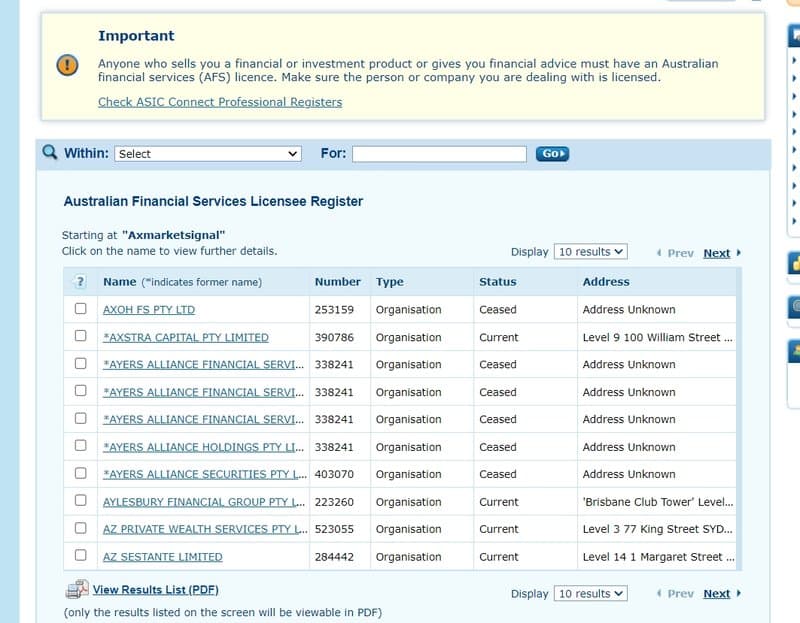800x623 pixels.
Task: Click the top Next arrow icon
Action: pos(738,253)
